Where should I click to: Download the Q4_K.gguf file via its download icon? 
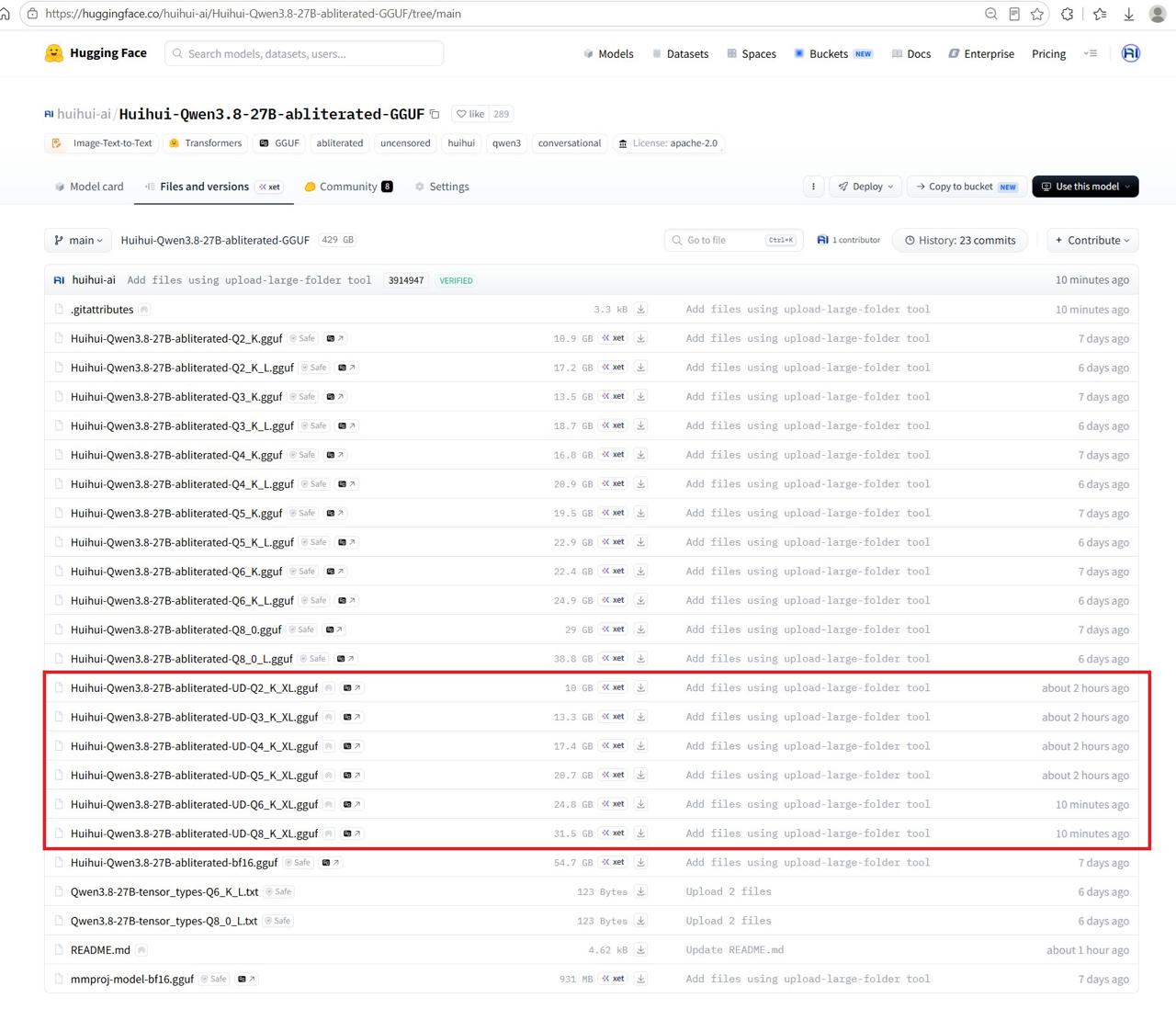(x=640, y=455)
